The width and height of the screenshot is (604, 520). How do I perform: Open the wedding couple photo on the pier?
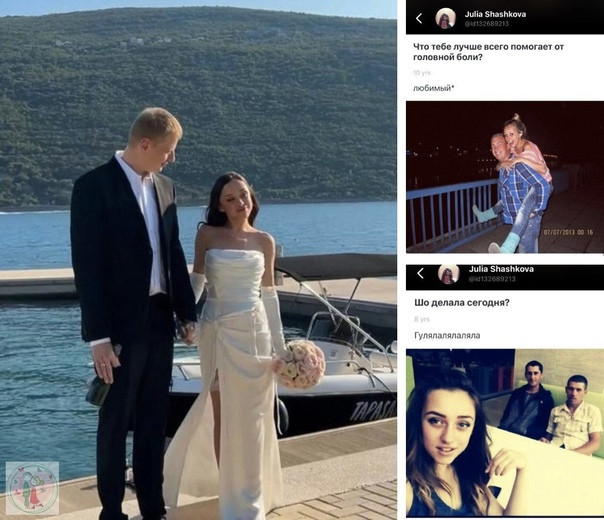pos(198,260)
